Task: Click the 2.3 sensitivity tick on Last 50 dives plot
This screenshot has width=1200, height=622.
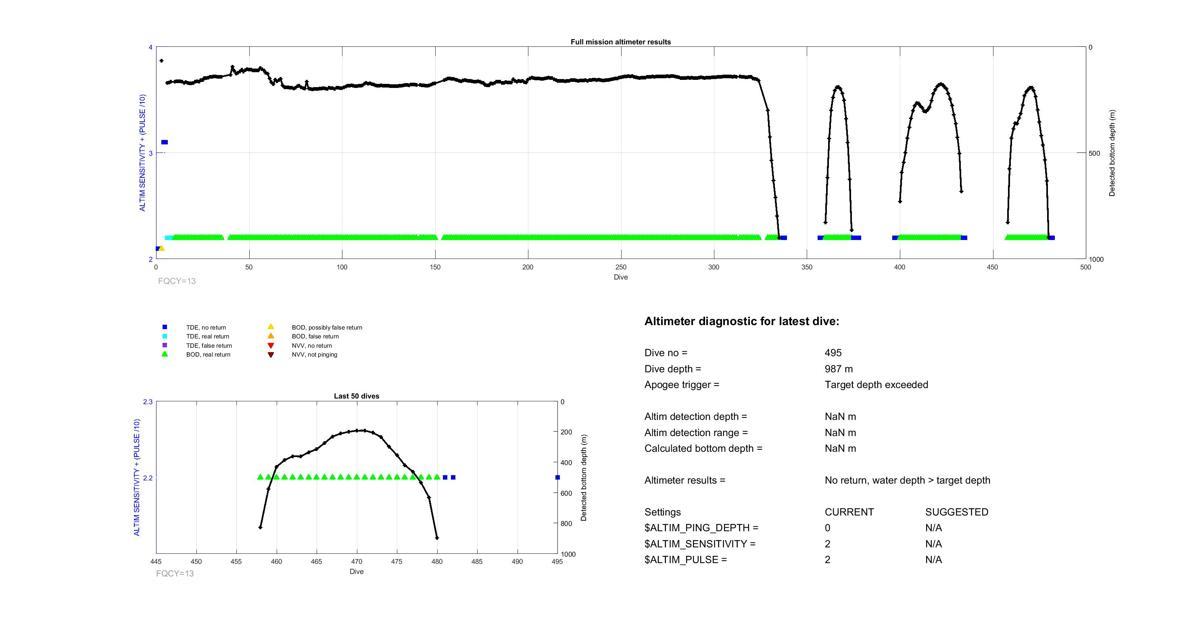Action: pyautogui.click(x=147, y=402)
